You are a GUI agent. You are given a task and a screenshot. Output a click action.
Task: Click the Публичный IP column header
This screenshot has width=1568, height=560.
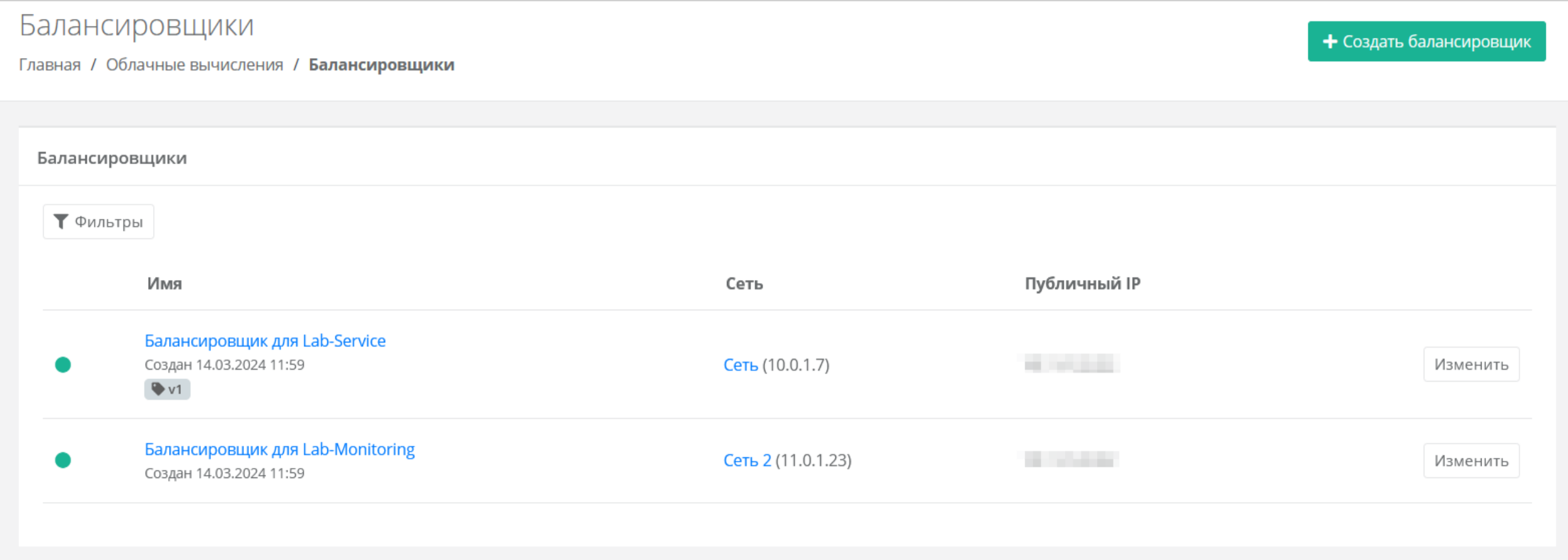click(x=1083, y=284)
